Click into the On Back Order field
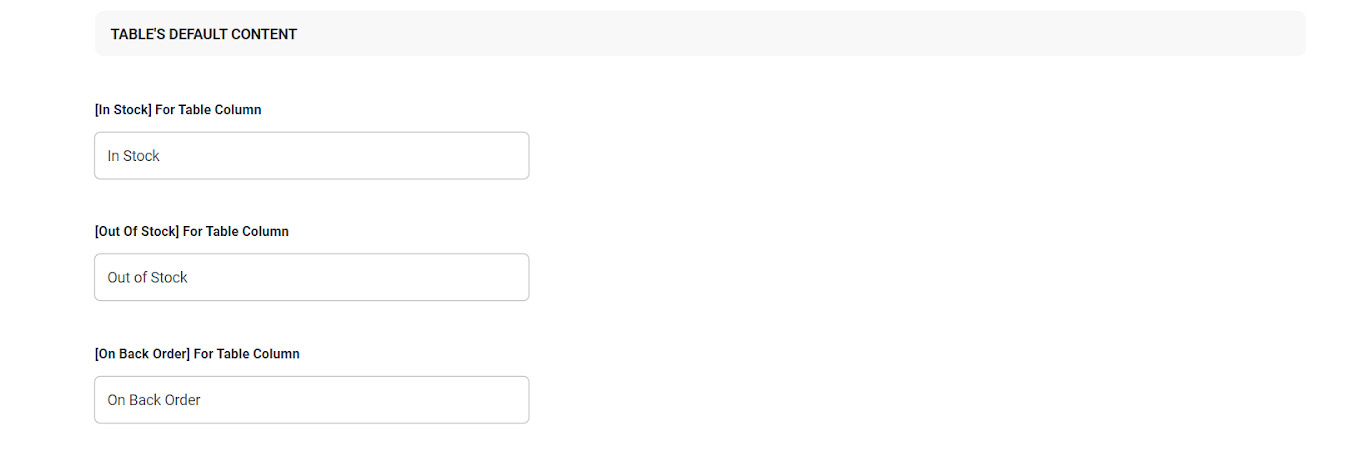The width and height of the screenshot is (1372, 459). [x=311, y=400]
